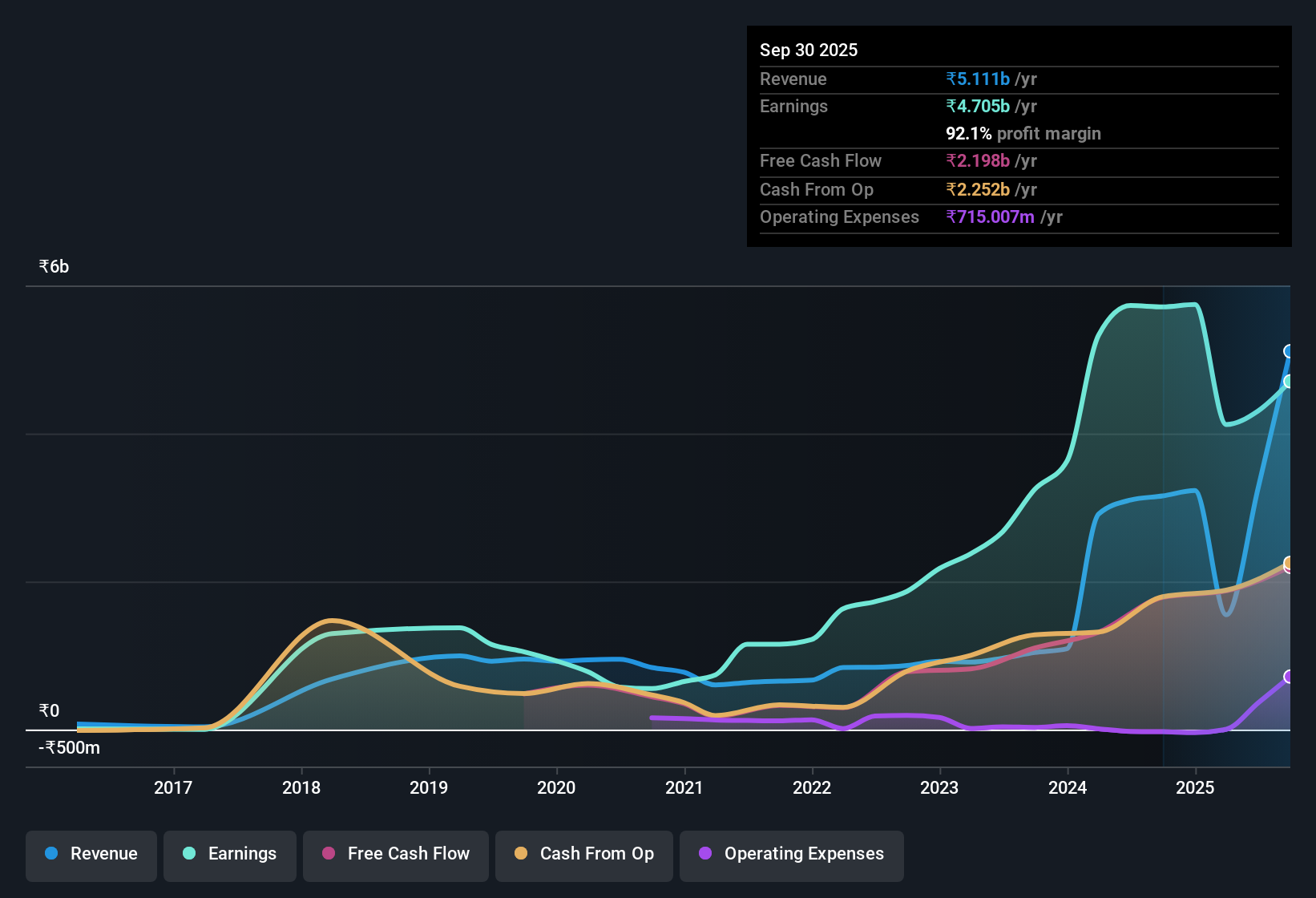Expand the Sep 30 2025 data panel
The image size is (1316, 898).
[809, 50]
